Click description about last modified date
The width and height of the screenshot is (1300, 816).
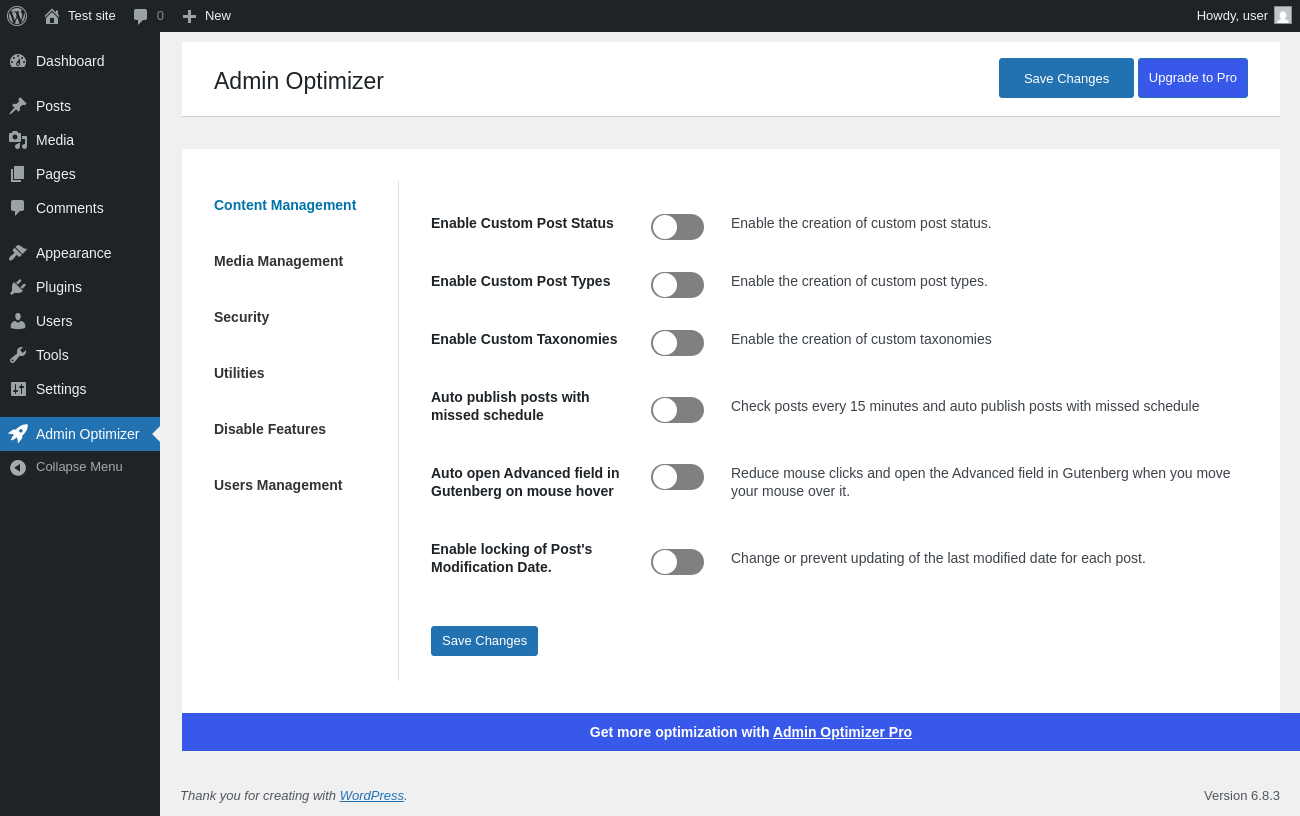click(938, 558)
